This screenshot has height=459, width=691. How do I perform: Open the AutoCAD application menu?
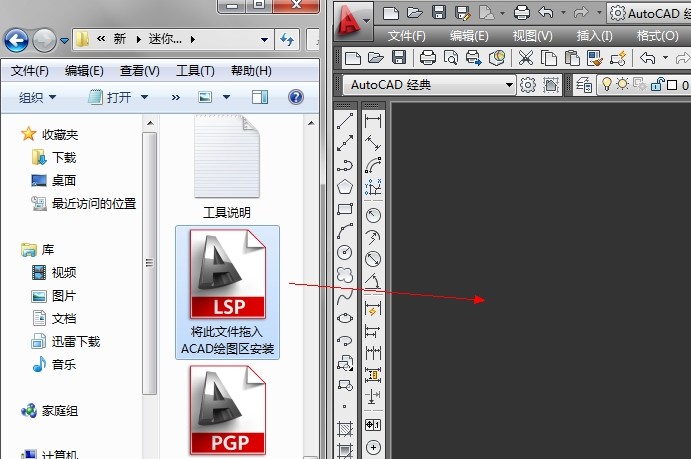pos(353,20)
